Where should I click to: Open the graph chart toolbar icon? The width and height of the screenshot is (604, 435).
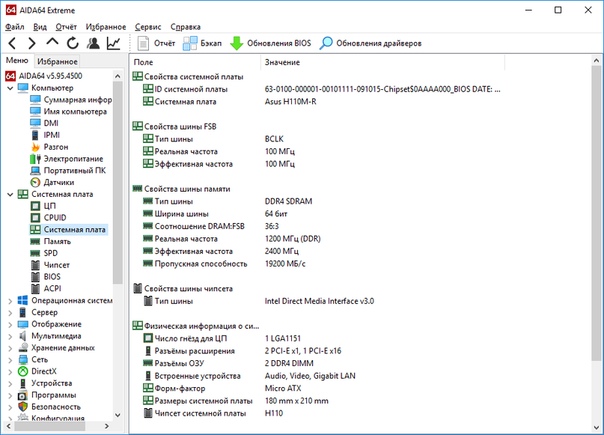(113, 43)
